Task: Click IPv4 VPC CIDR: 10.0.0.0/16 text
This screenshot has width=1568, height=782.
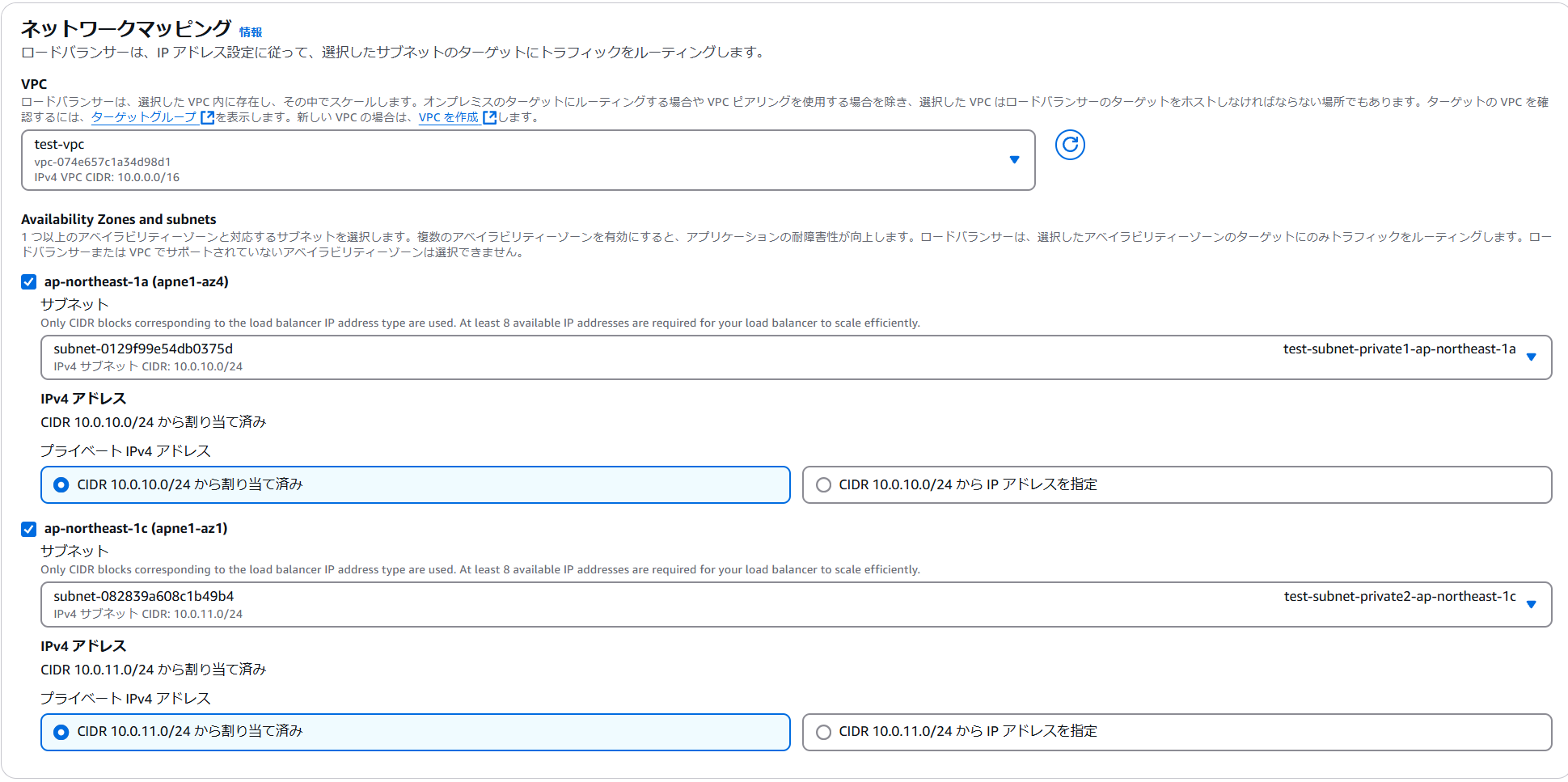Action: click(107, 177)
